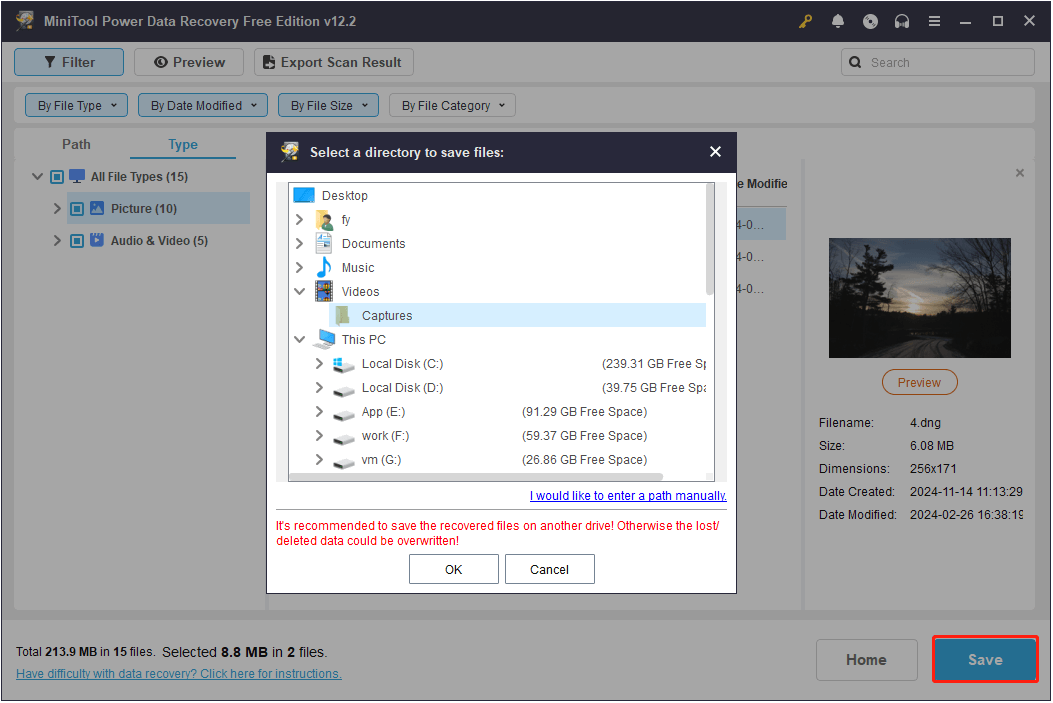Toggle the Audio & Video (5) checkbox

point(77,240)
